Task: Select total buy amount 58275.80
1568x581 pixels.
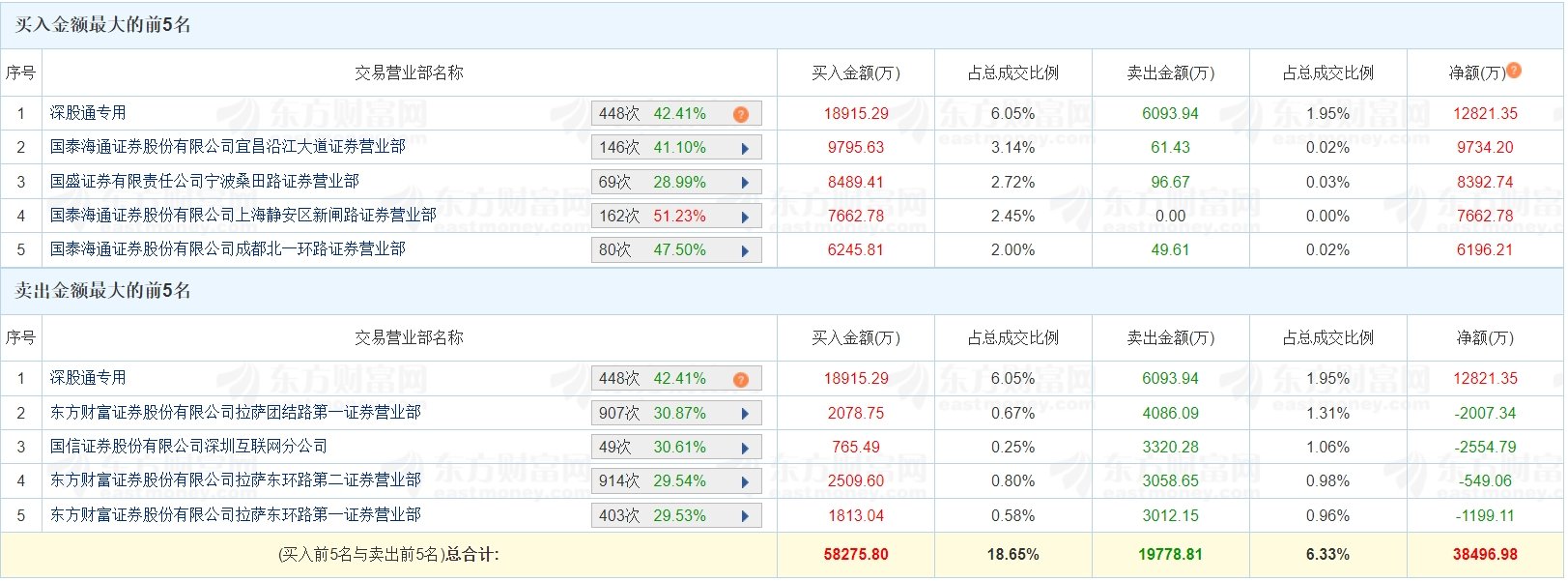Action: tap(856, 555)
